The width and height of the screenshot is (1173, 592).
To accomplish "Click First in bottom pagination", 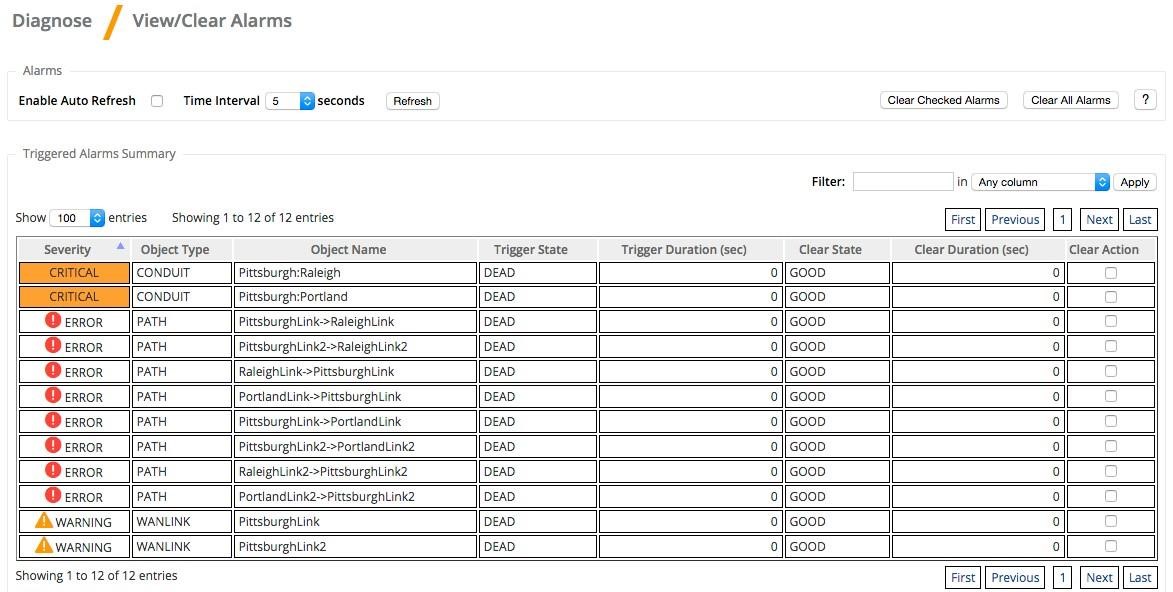I will click(x=963, y=577).
